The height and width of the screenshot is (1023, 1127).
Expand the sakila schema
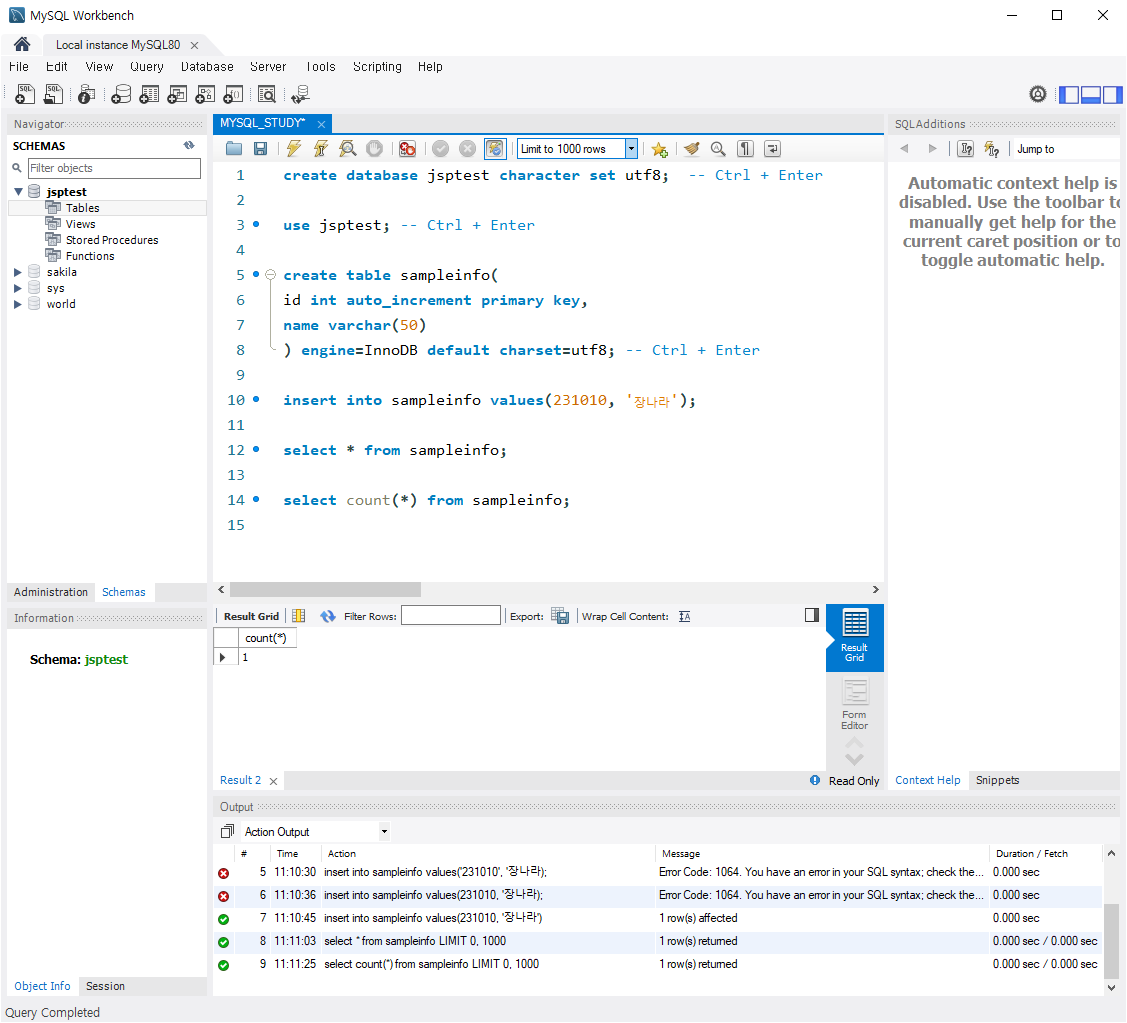pos(18,272)
